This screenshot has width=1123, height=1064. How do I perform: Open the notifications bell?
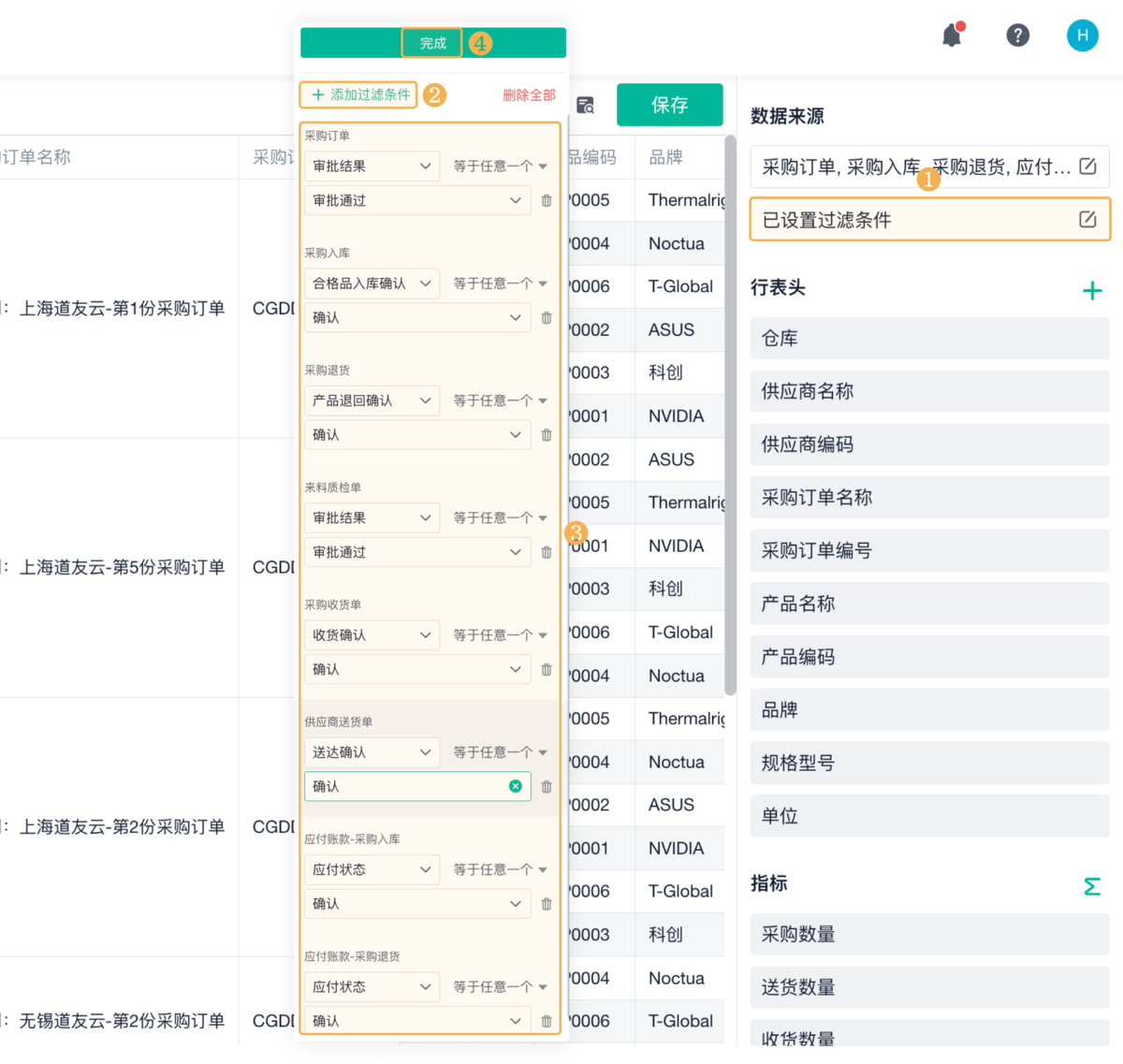(x=952, y=36)
